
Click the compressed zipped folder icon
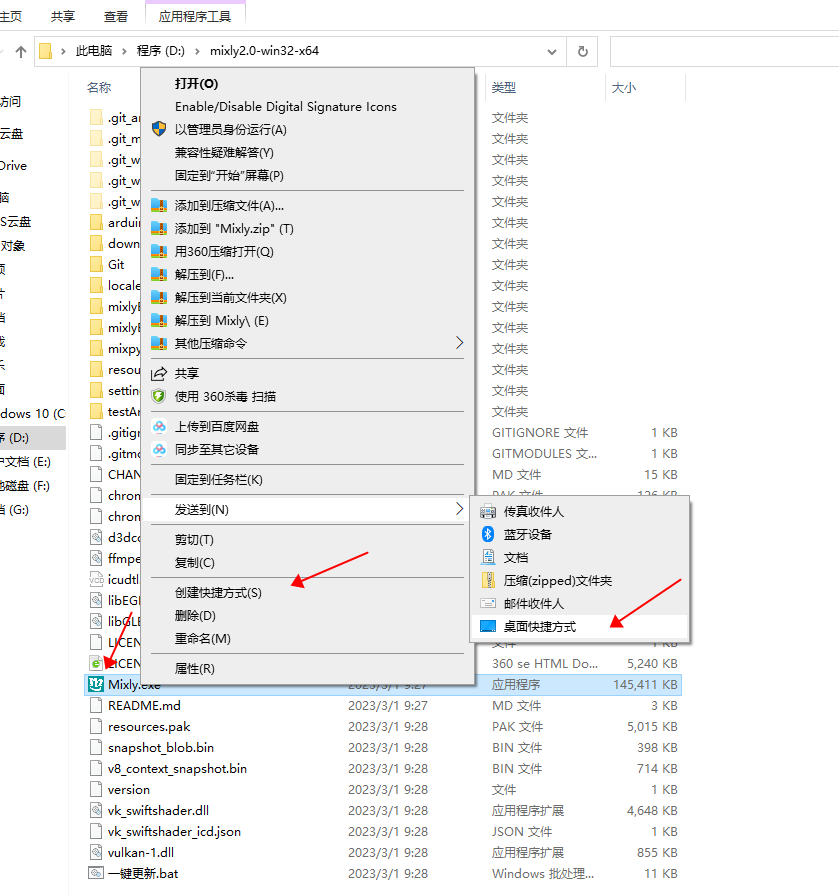click(x=488, y=580)
